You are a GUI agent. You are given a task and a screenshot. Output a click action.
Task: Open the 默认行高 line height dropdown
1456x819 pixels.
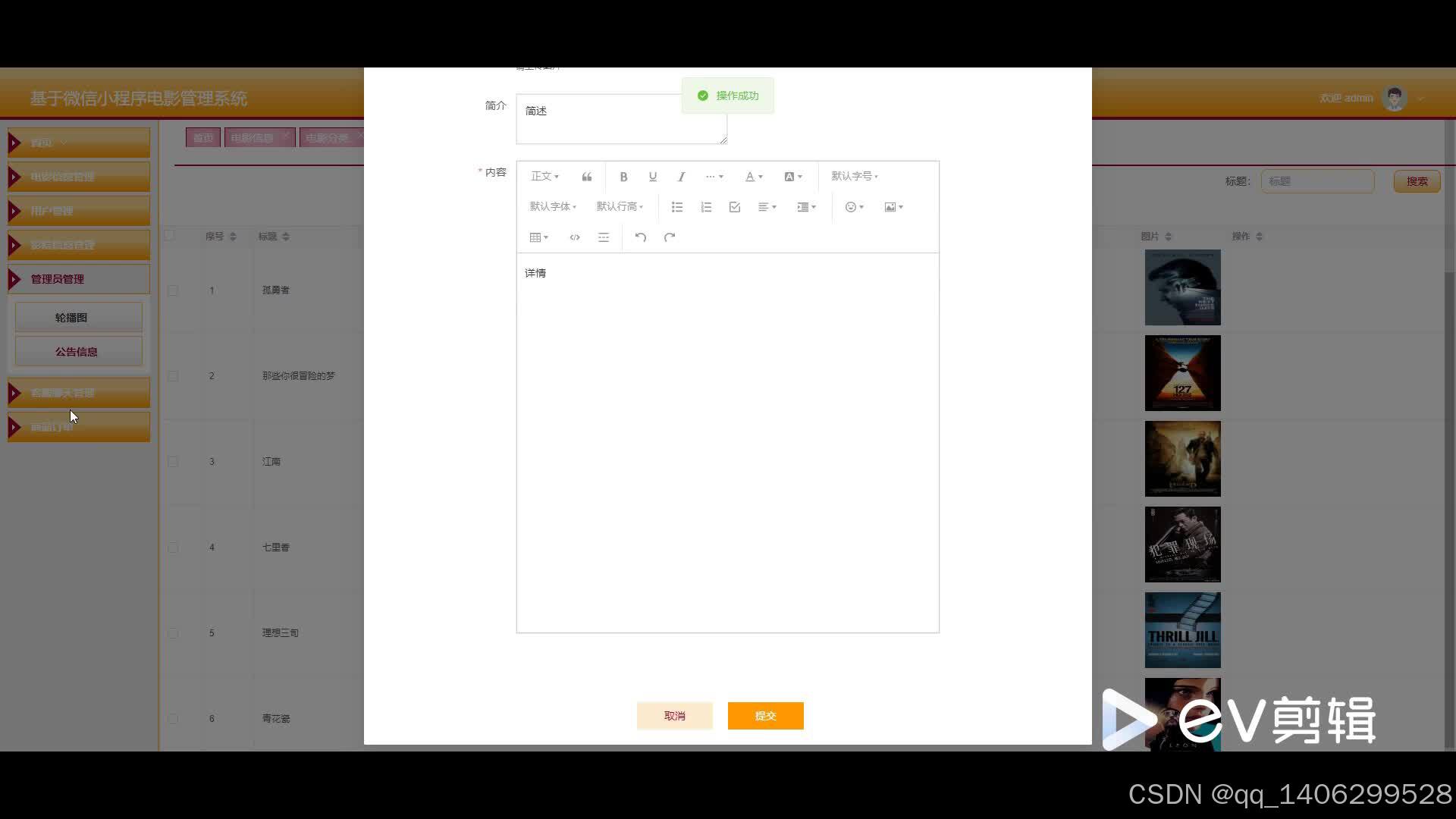tap(620, 207)
